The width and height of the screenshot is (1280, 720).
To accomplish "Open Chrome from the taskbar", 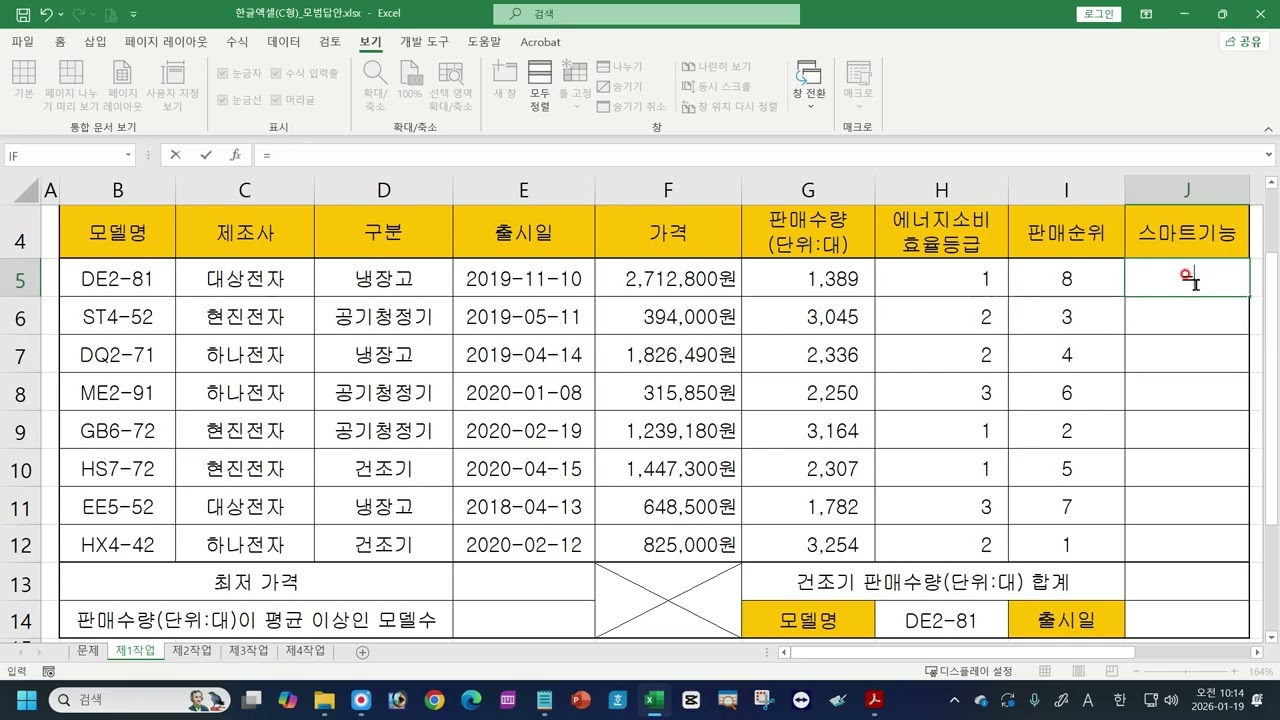I will (x=434, y=700).
